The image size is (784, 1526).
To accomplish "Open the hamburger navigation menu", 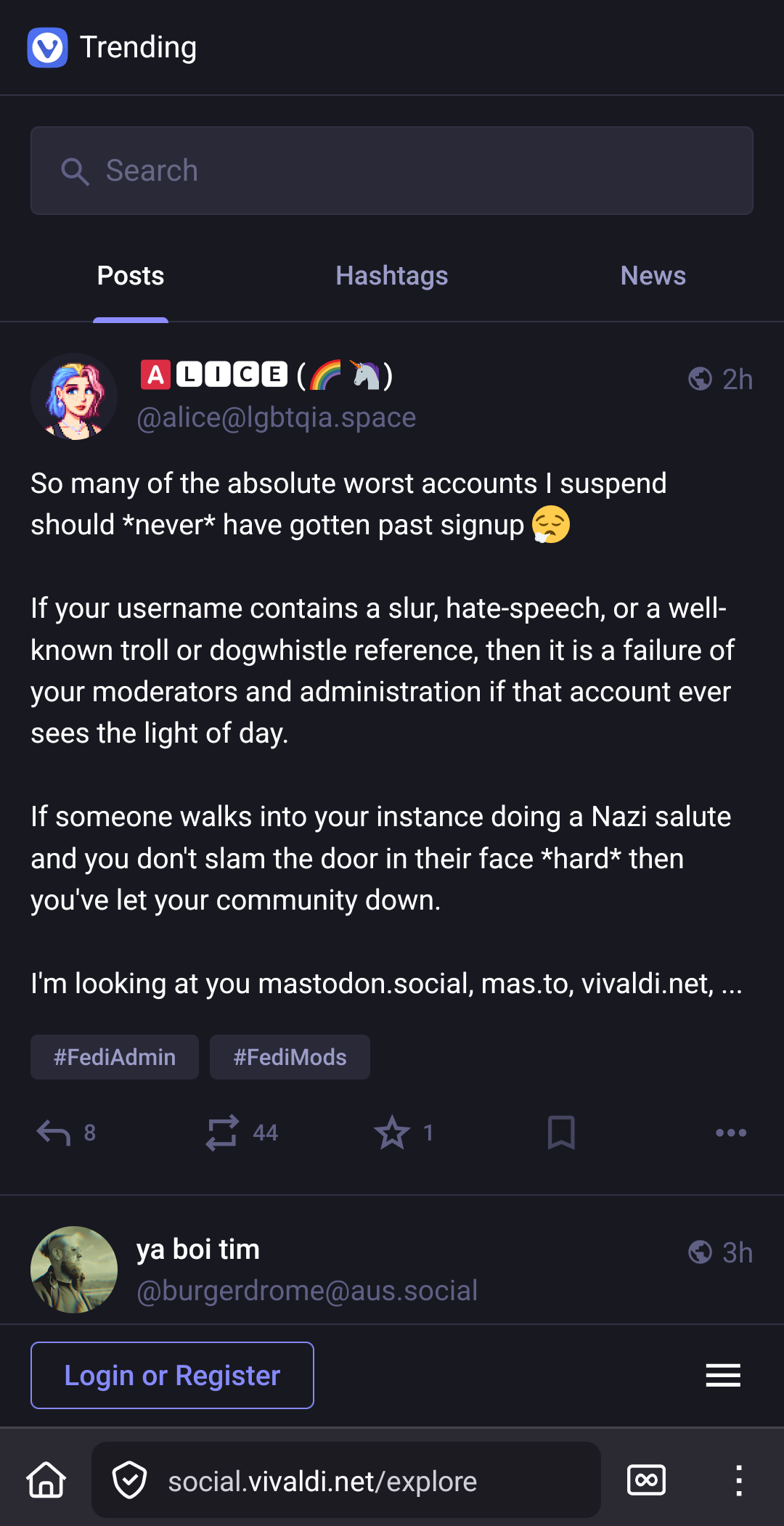I will tap(723, 1375).
